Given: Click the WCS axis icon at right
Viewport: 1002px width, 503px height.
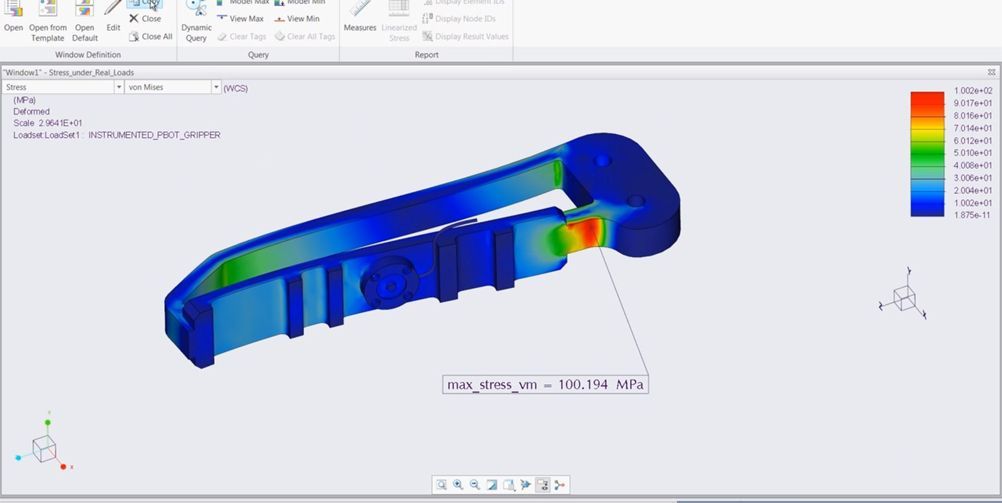Looking at the screenshot, I should [903, 294].
